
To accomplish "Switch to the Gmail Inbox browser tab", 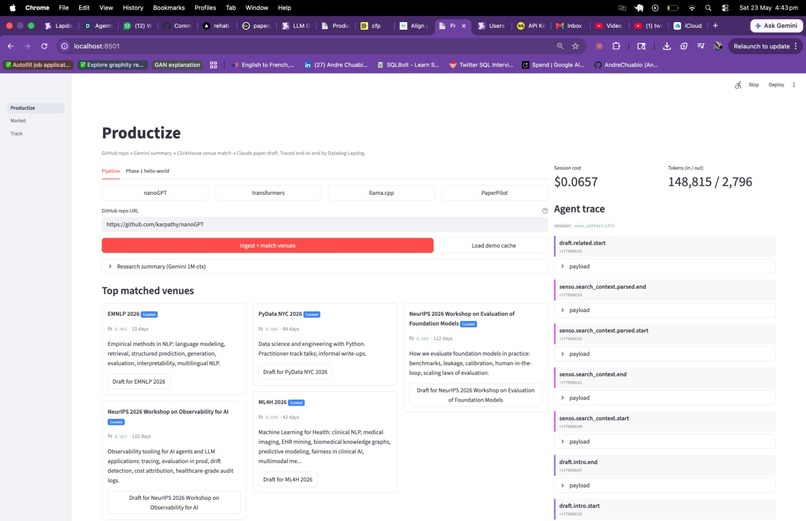I will click(570, 26).
